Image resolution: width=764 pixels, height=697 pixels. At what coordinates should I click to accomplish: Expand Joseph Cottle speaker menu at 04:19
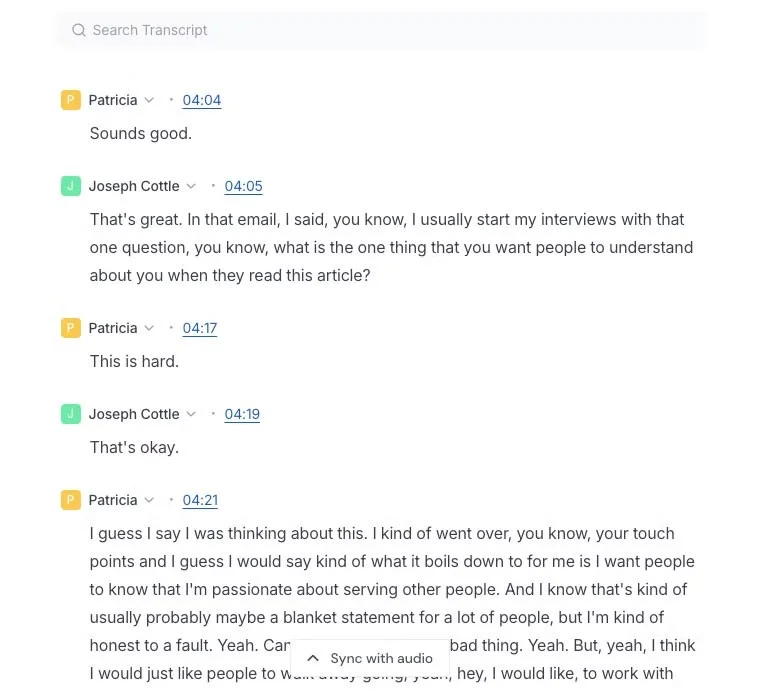coord(191,414)
